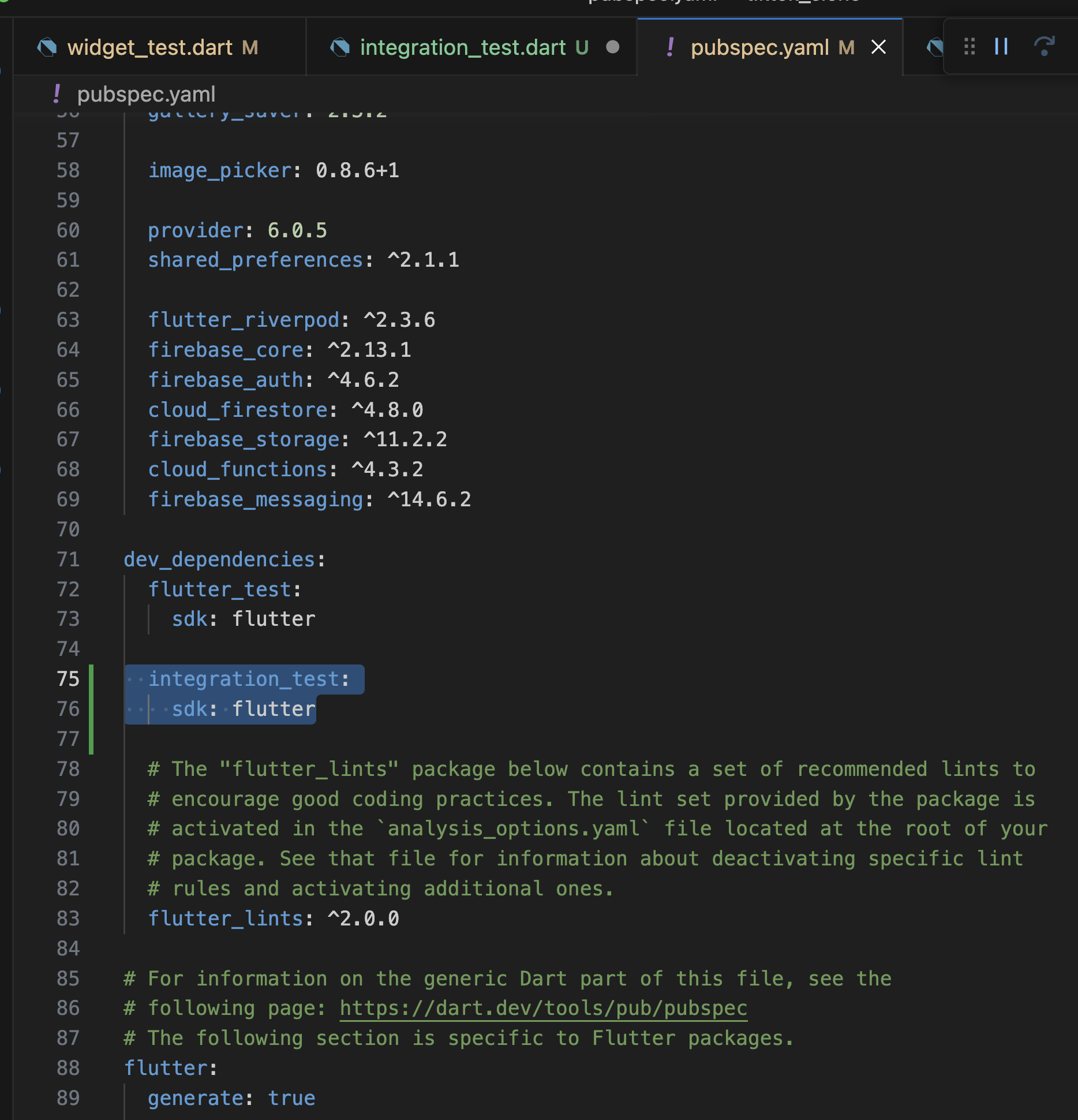This screenshot has width=1078, height=1120.
Task: Click the cloud_functions entry
Action: pyautogui.click(x=286, y=469)
